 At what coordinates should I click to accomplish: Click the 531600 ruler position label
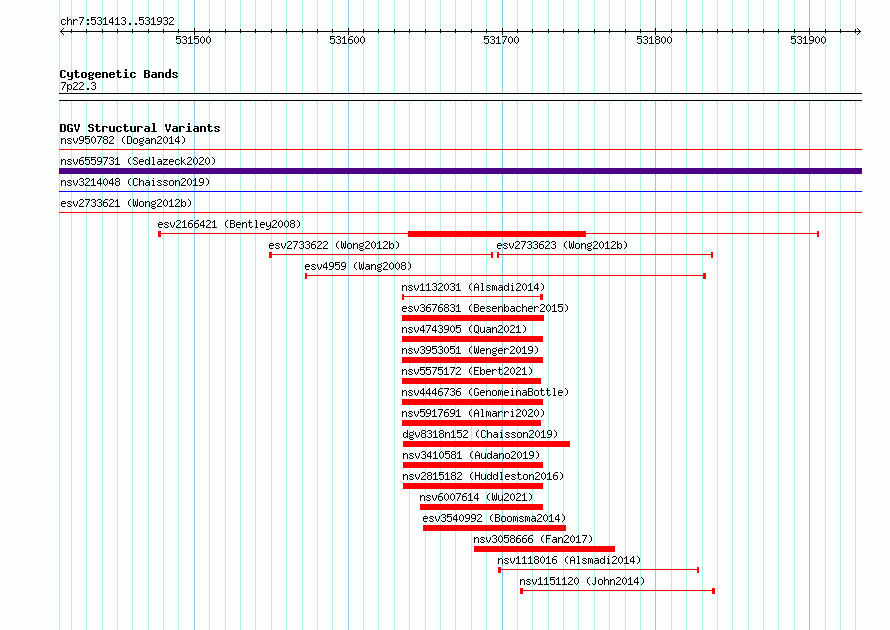coord(347,40)
